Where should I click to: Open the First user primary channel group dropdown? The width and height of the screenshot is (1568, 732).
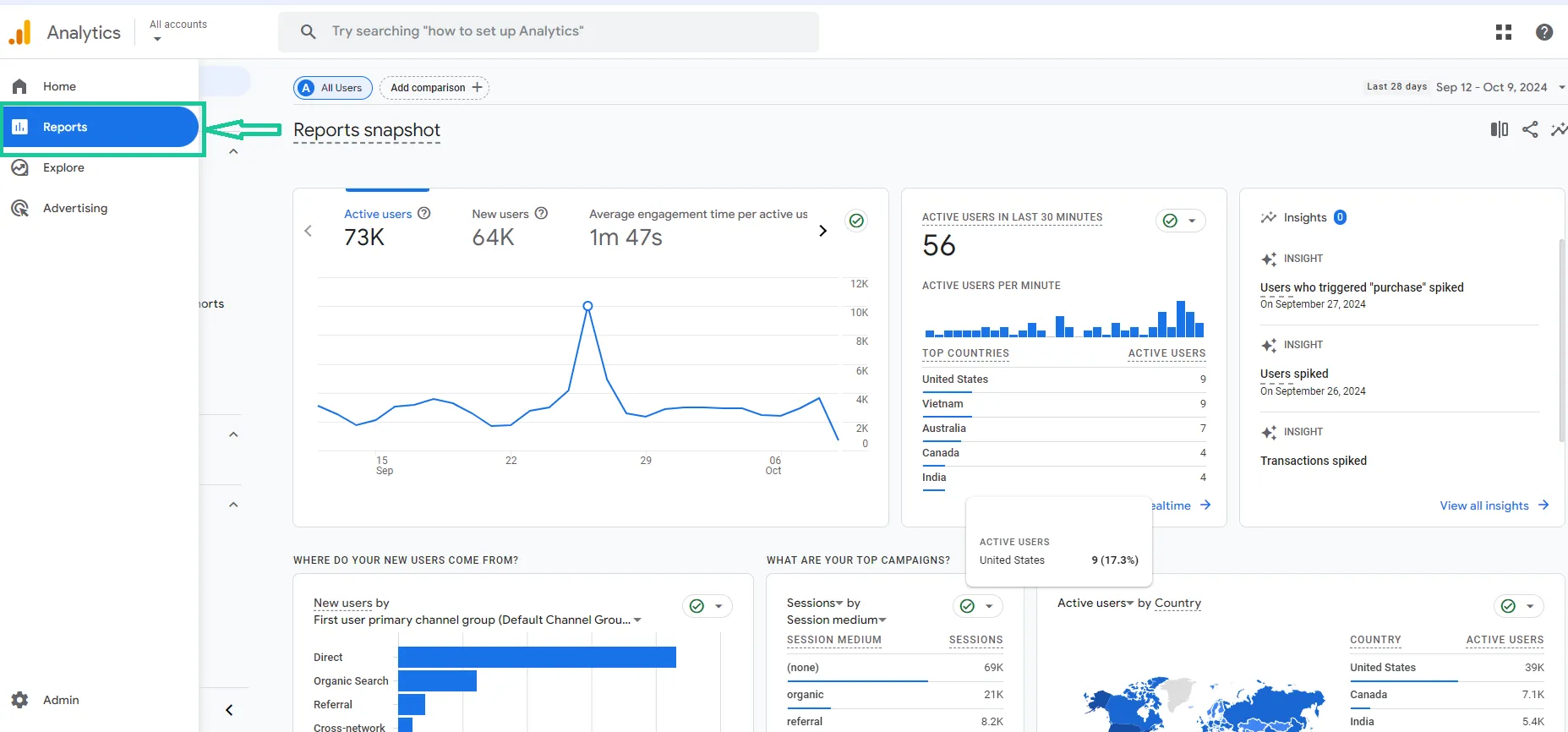[x=478, y=620]
